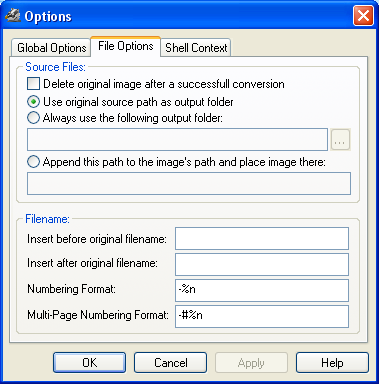Click the Multi-Page Numbering Format field
Viewport: 379px width, 384px height.
(x=262, y=316)
